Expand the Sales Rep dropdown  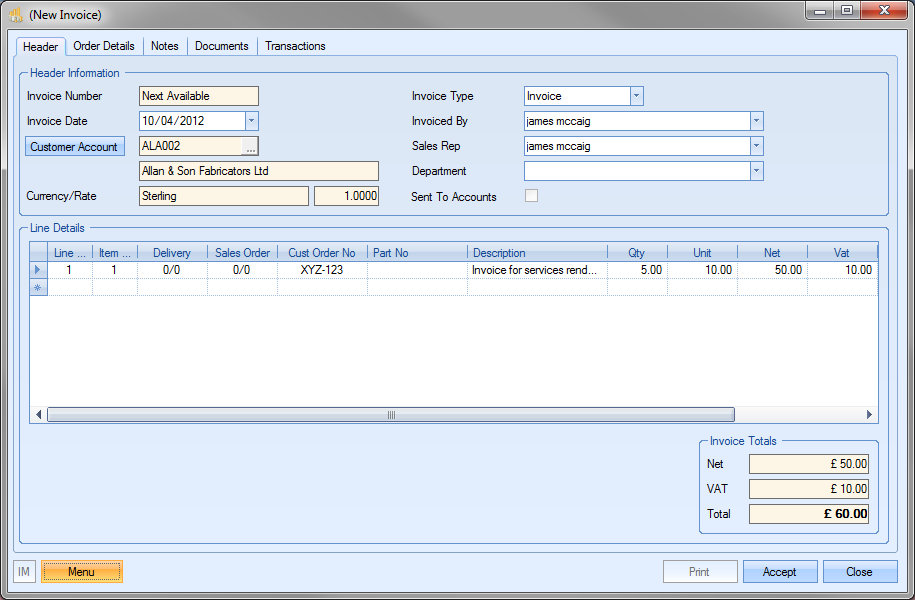pyautogui.click(x=756, y=146)
